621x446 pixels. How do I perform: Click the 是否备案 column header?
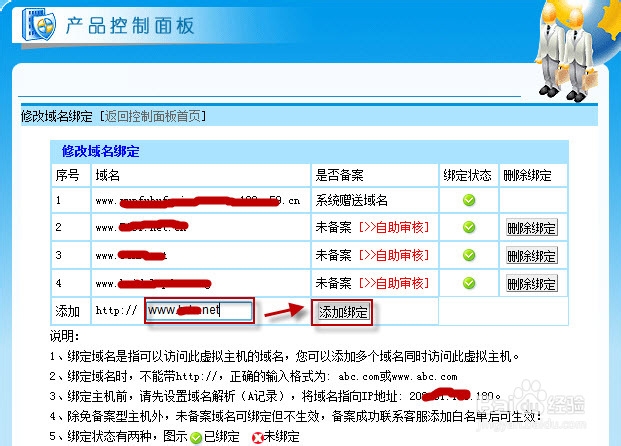pos(339,175)
